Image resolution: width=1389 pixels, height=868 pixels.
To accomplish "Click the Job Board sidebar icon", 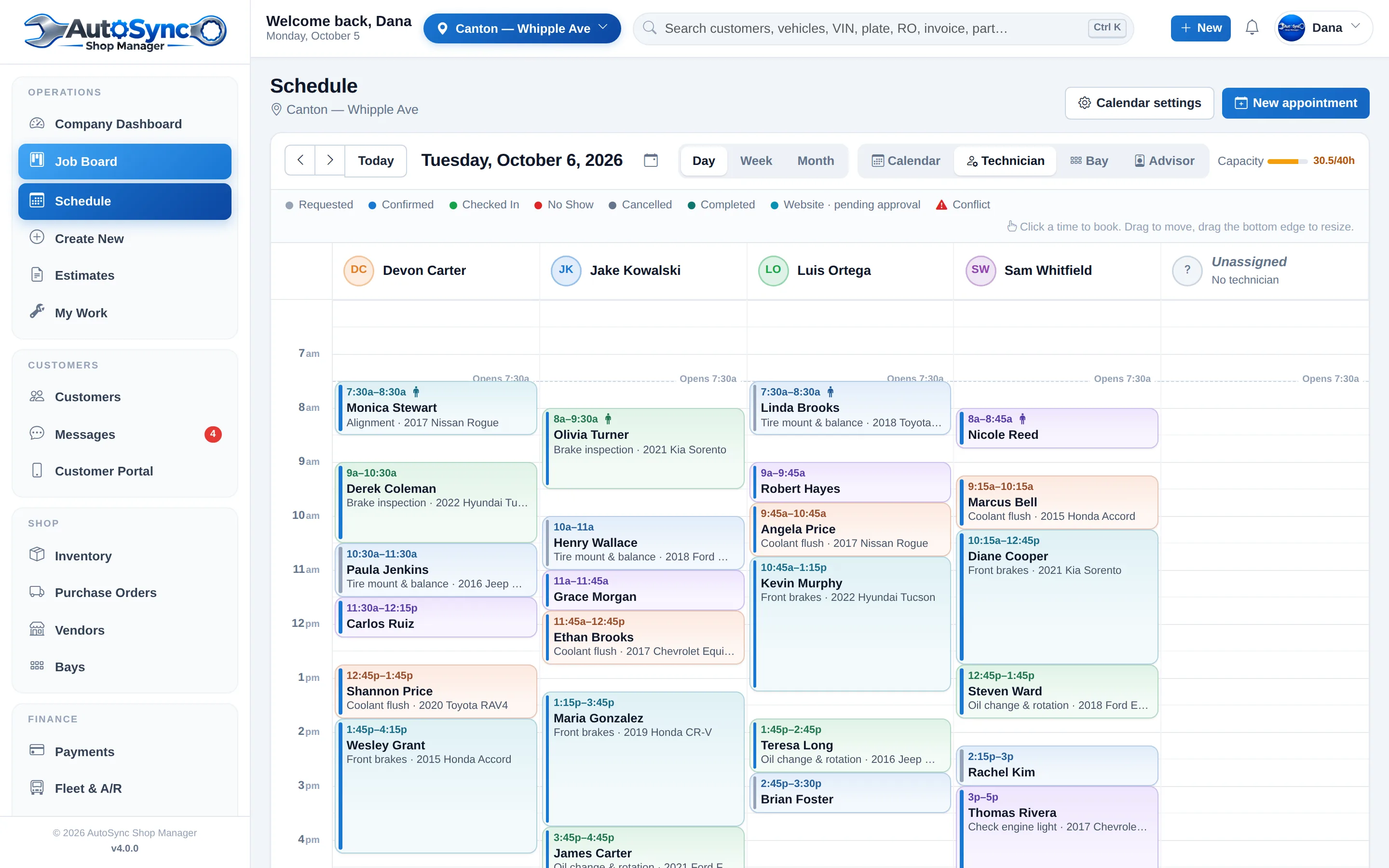I will [37, 160].
